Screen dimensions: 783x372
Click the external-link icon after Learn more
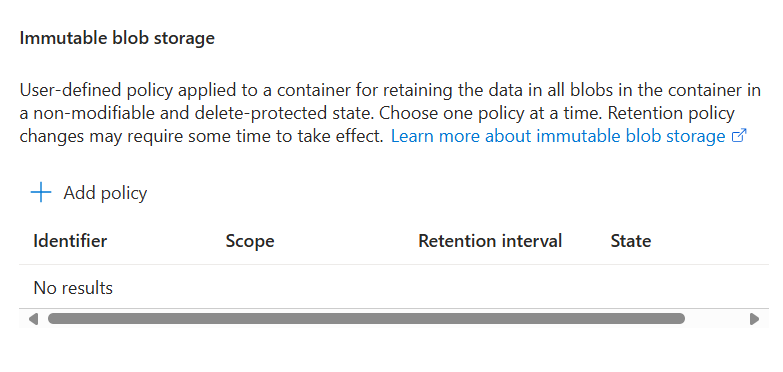[739, 135]
